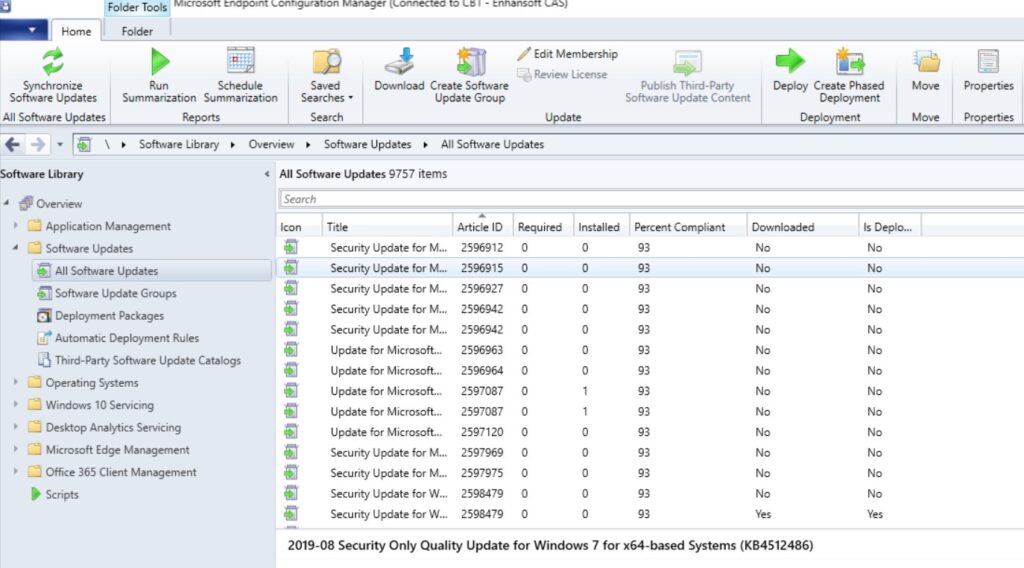Run Summarization from the ribbon
Image resolution: width=1024 pixels, height=568 pixels.
click(x=159, y=63)
